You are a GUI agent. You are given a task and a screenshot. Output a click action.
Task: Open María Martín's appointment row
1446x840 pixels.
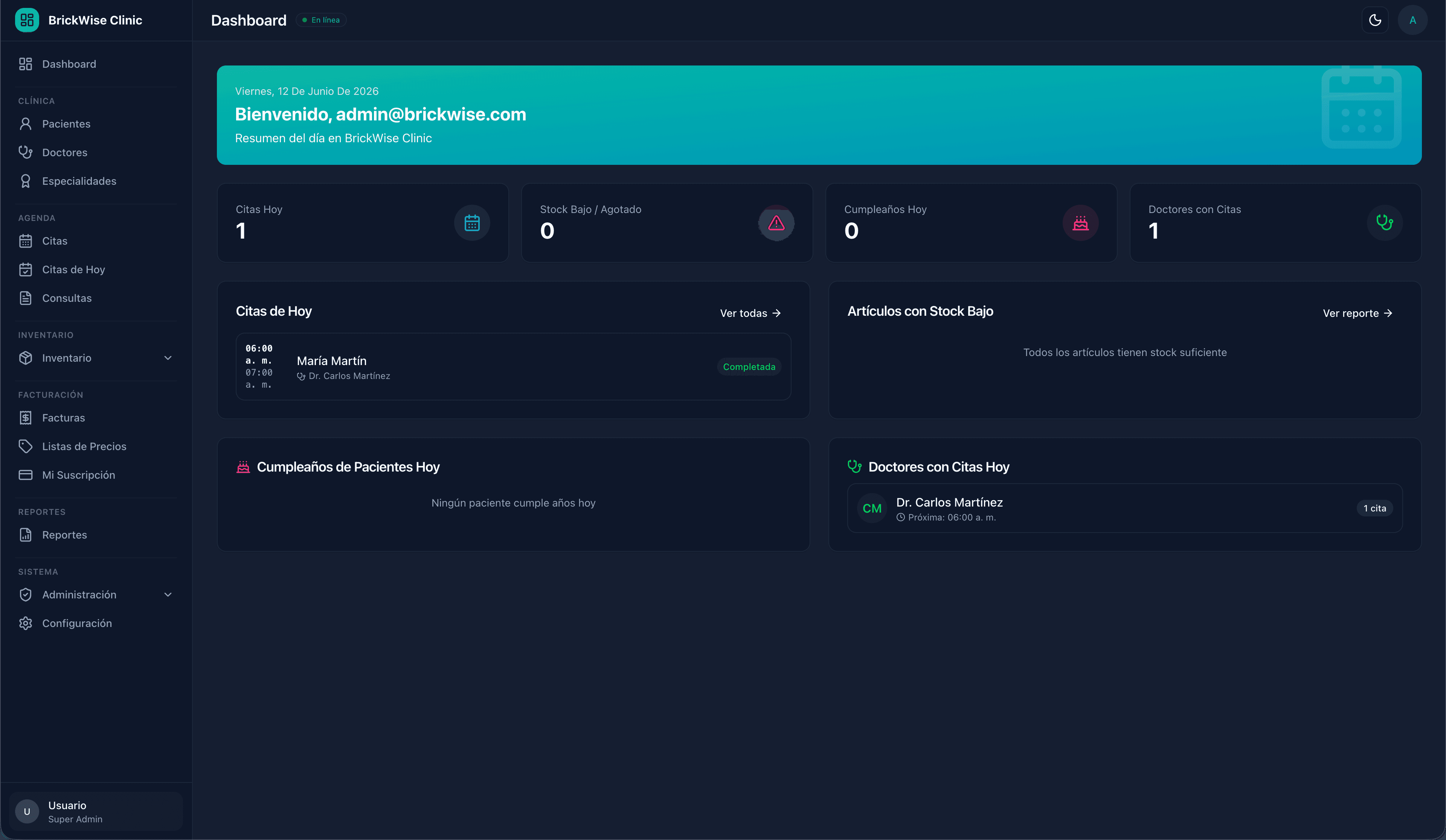[x=513, y=367]
